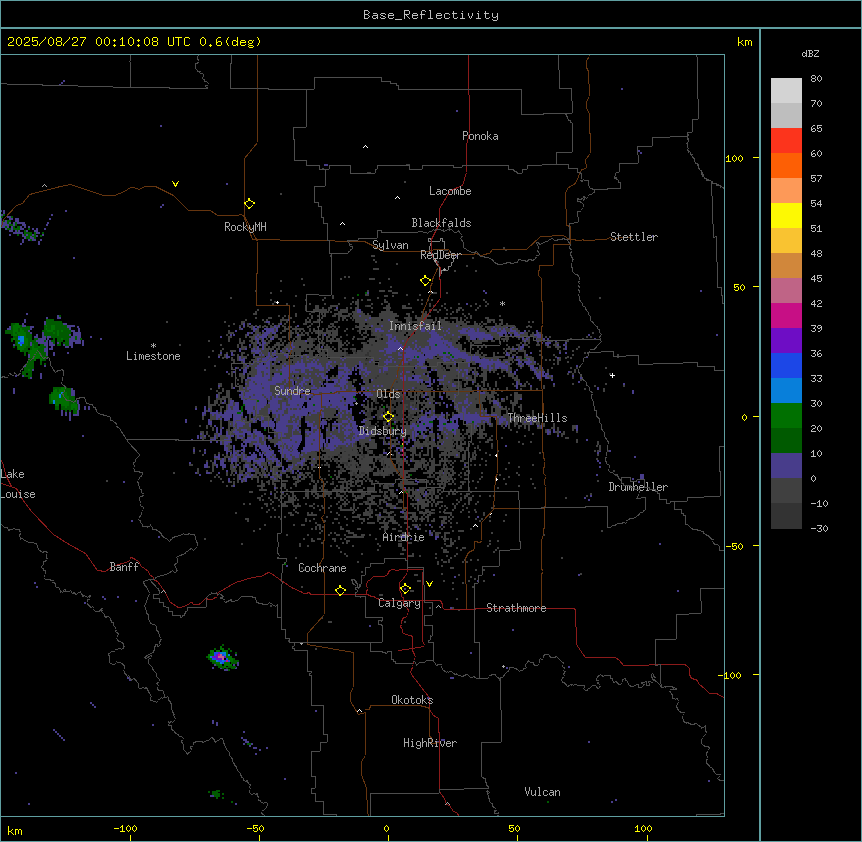The width and height of the screenshot is (862, 842).
Task: Click the yellow diamond marker south of RedDeer
Action: [x=425, y=281]
